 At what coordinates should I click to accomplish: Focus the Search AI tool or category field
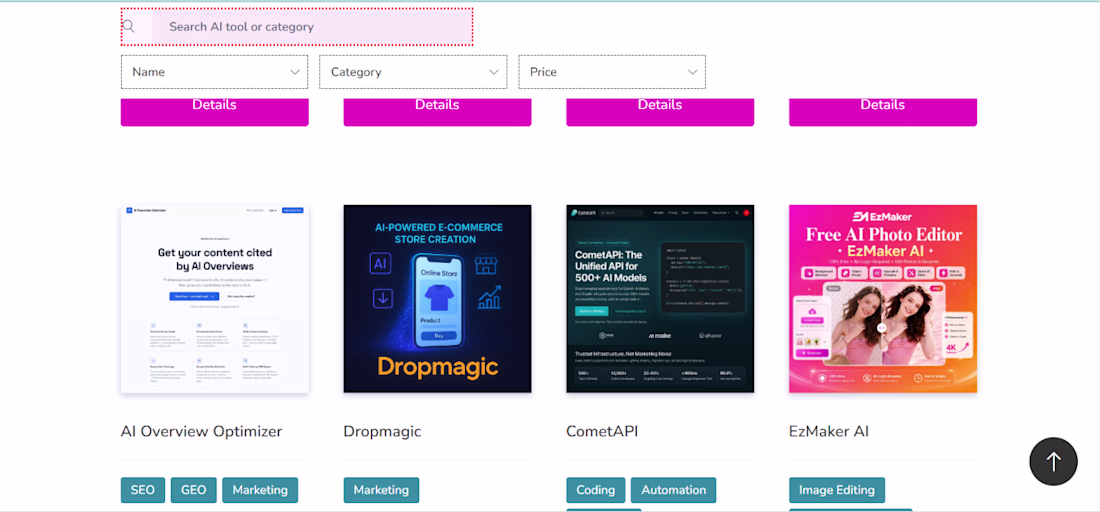(x=312, y=27)
